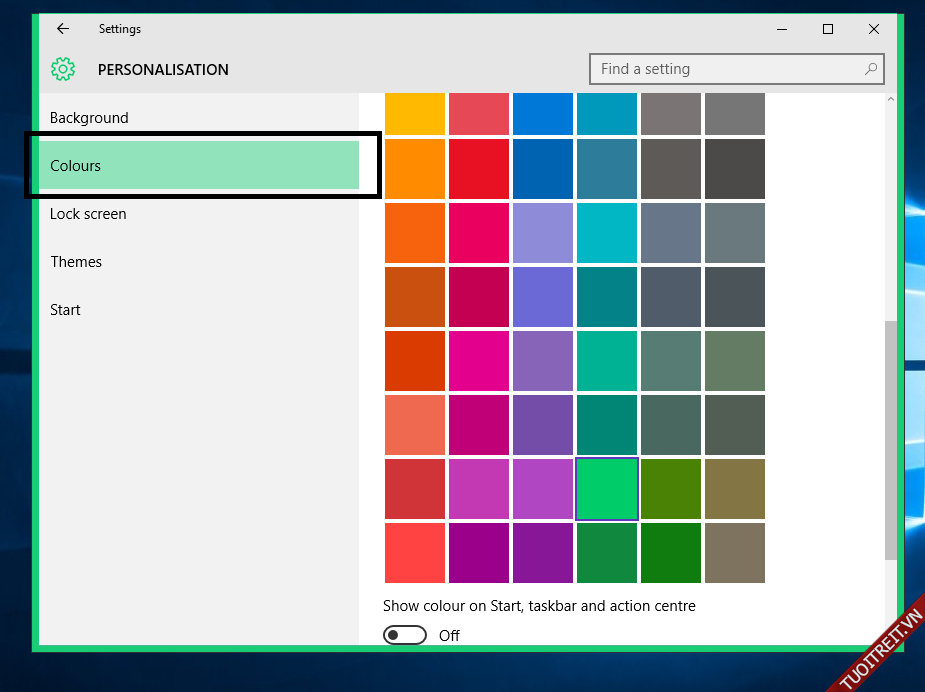The image size is (925, 692).
Task: Choose the yellow accent colour swatch
Action: pos(415,113)
